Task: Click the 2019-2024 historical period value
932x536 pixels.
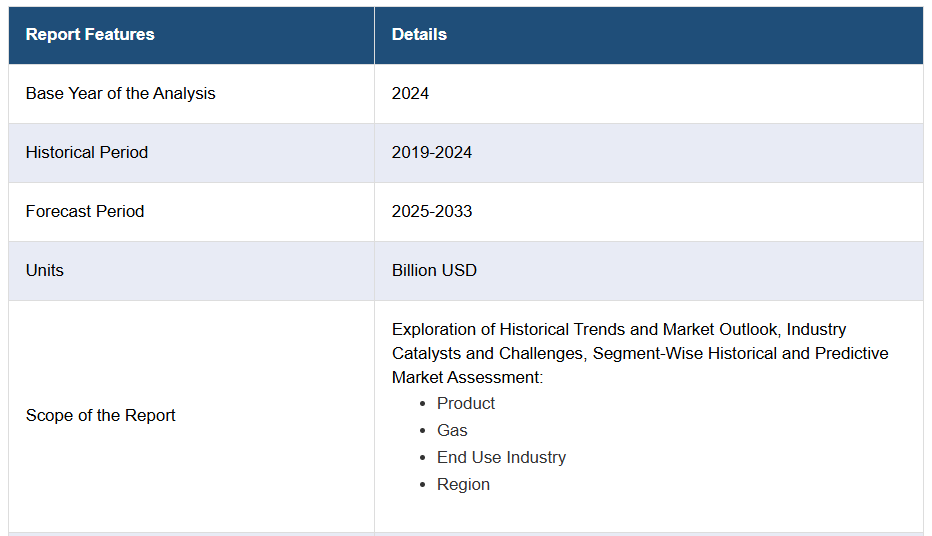Action: 432,152
